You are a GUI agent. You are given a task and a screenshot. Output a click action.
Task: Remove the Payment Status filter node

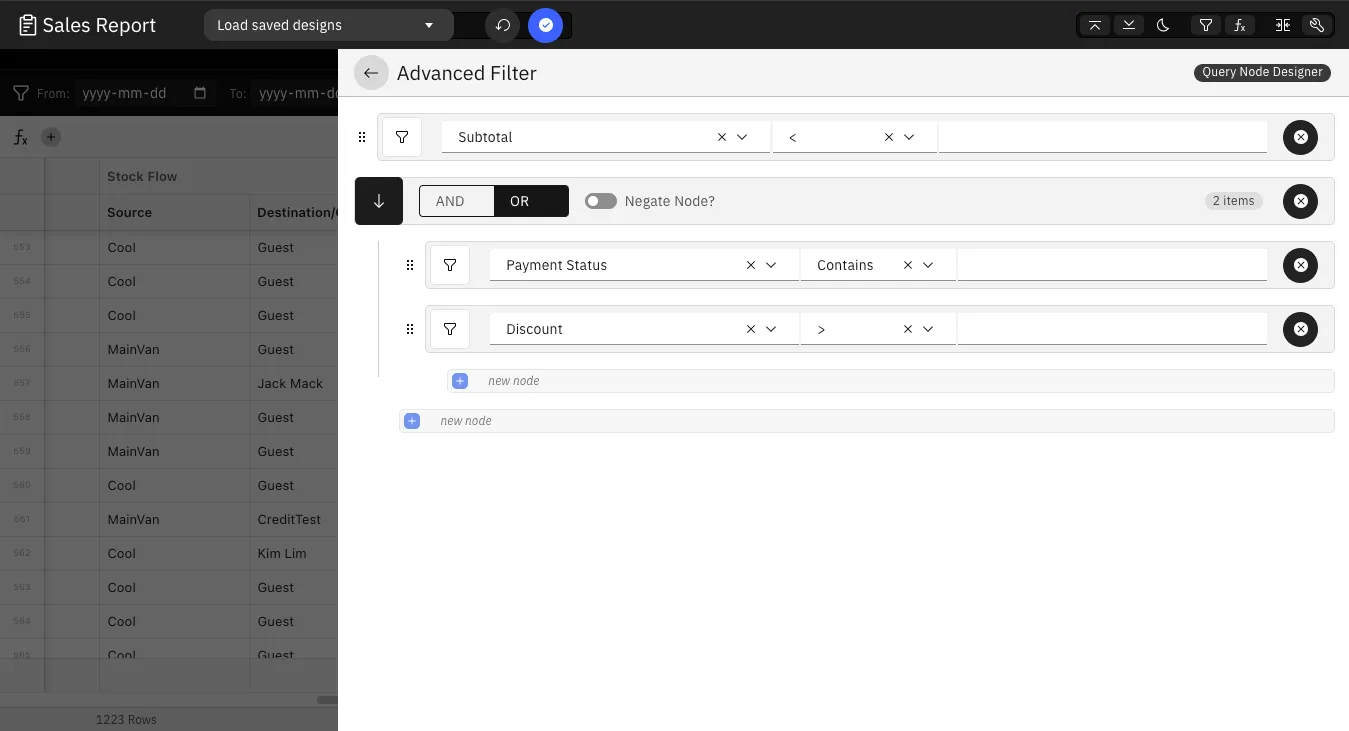click(x=1300, y=265)
